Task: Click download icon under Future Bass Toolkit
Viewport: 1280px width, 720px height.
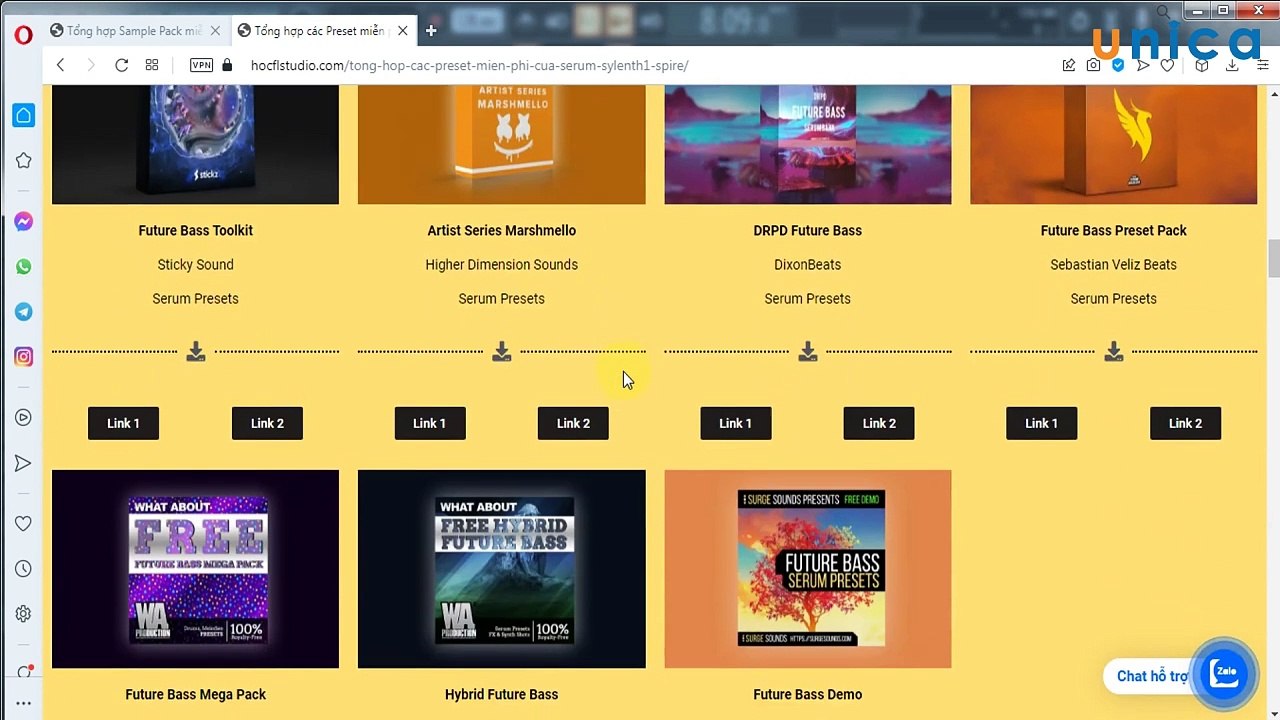Action: click(196, 351)
